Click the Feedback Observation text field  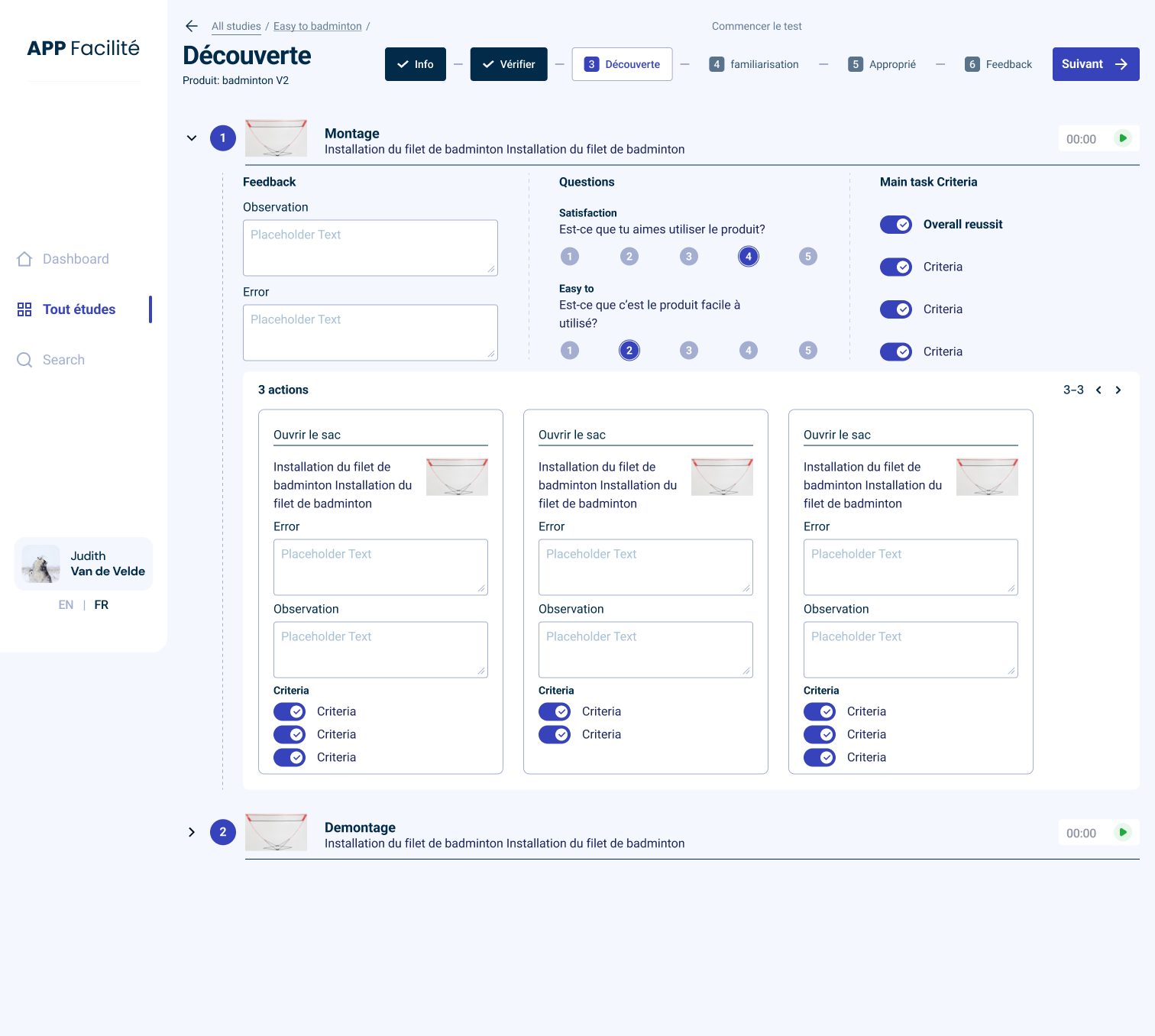point(370,248)
